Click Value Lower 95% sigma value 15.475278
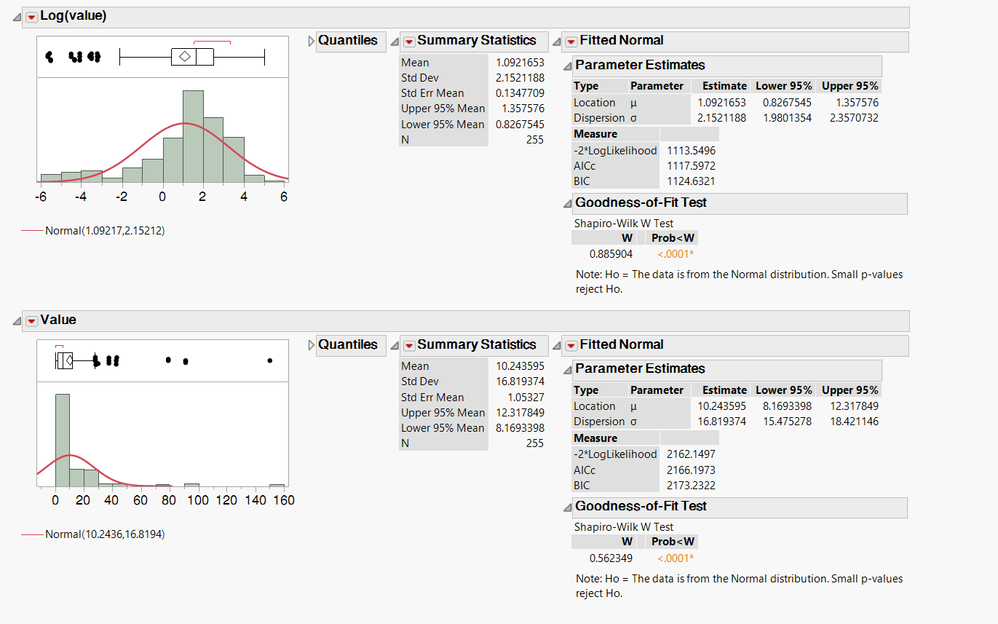The height and width of the screenshot is (624, 998). click(x=787, y=422)
